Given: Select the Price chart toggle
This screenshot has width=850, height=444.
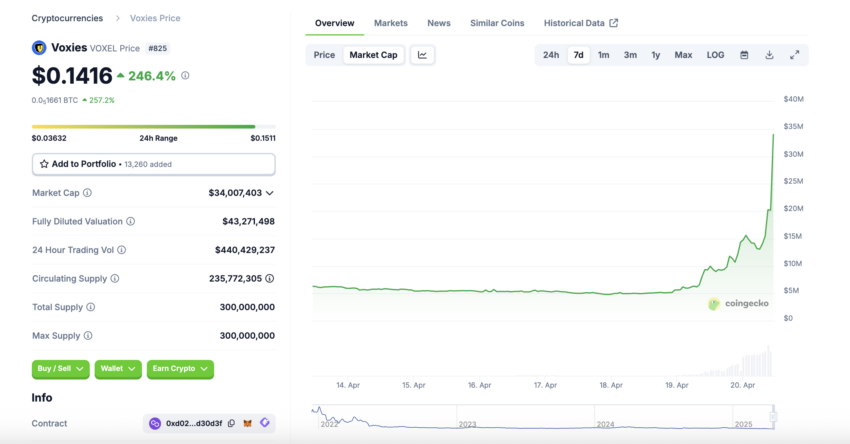Looking at the screenshot, I should 324,55.
